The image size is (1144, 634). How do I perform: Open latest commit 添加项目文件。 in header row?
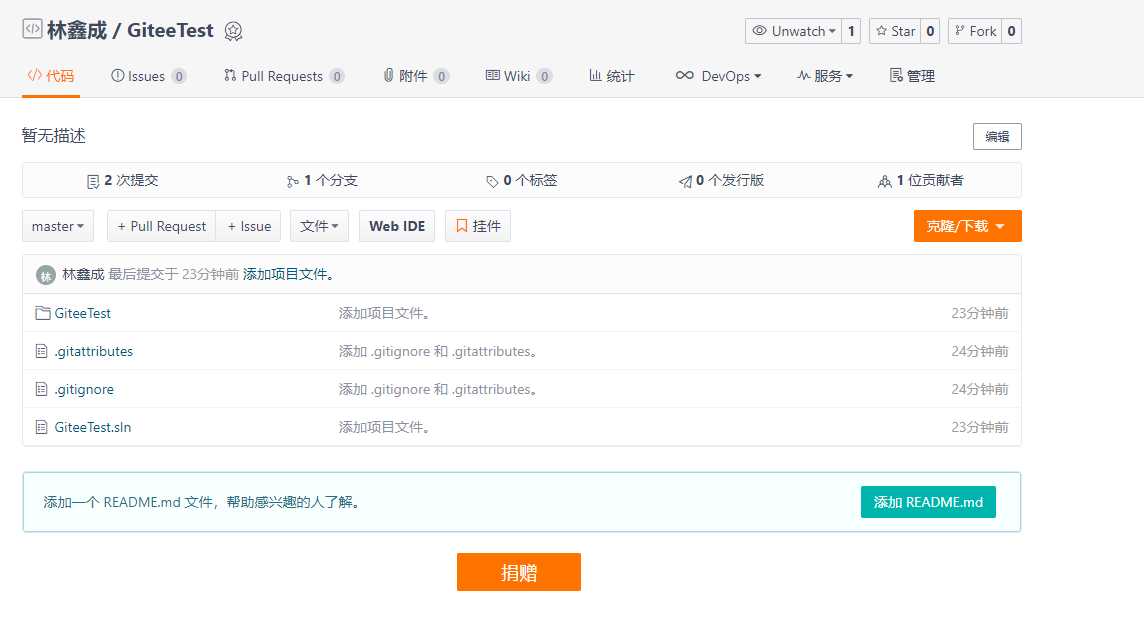[288, 274]
